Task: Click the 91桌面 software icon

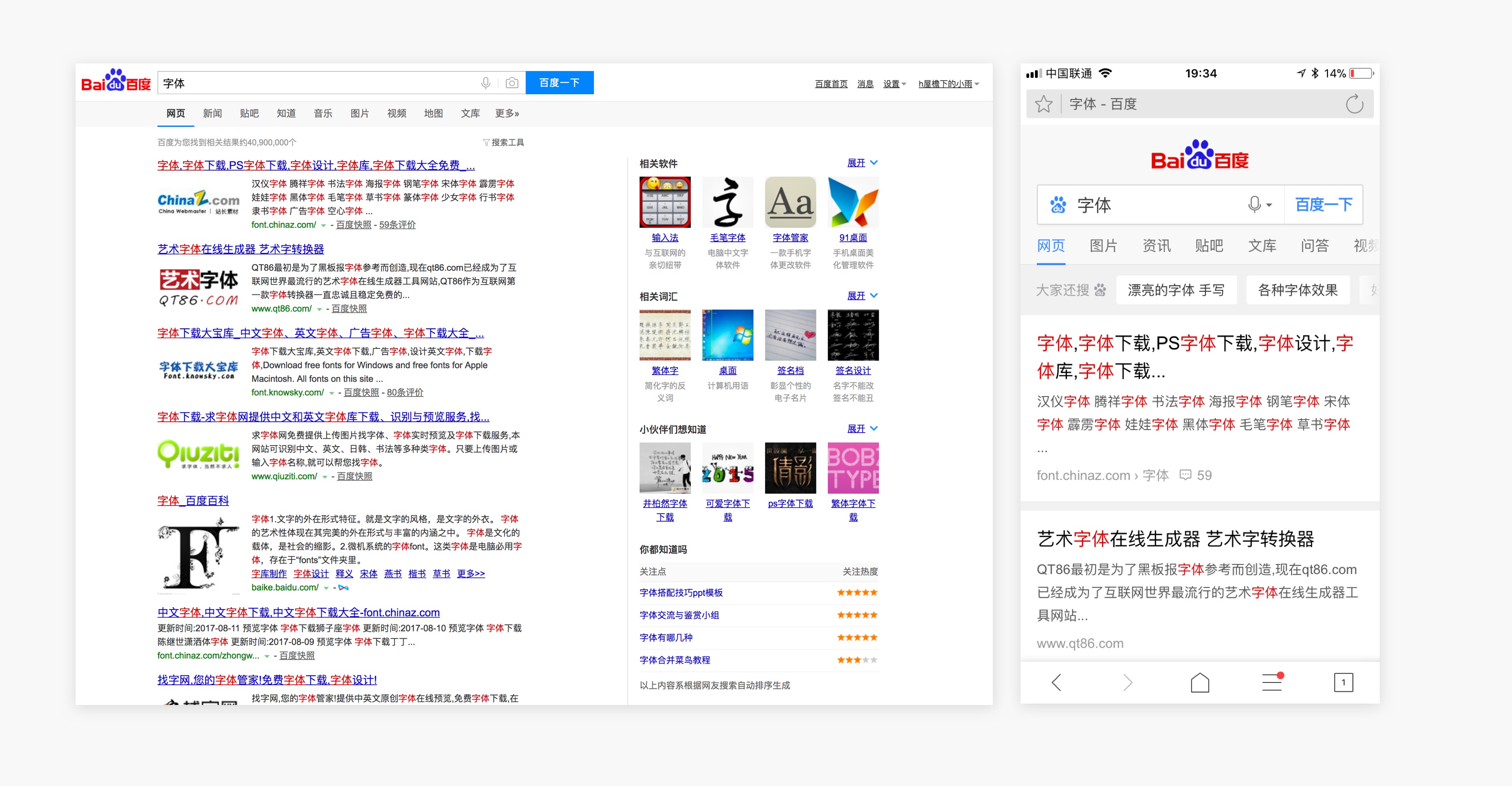Action: [x=854, y=202]
